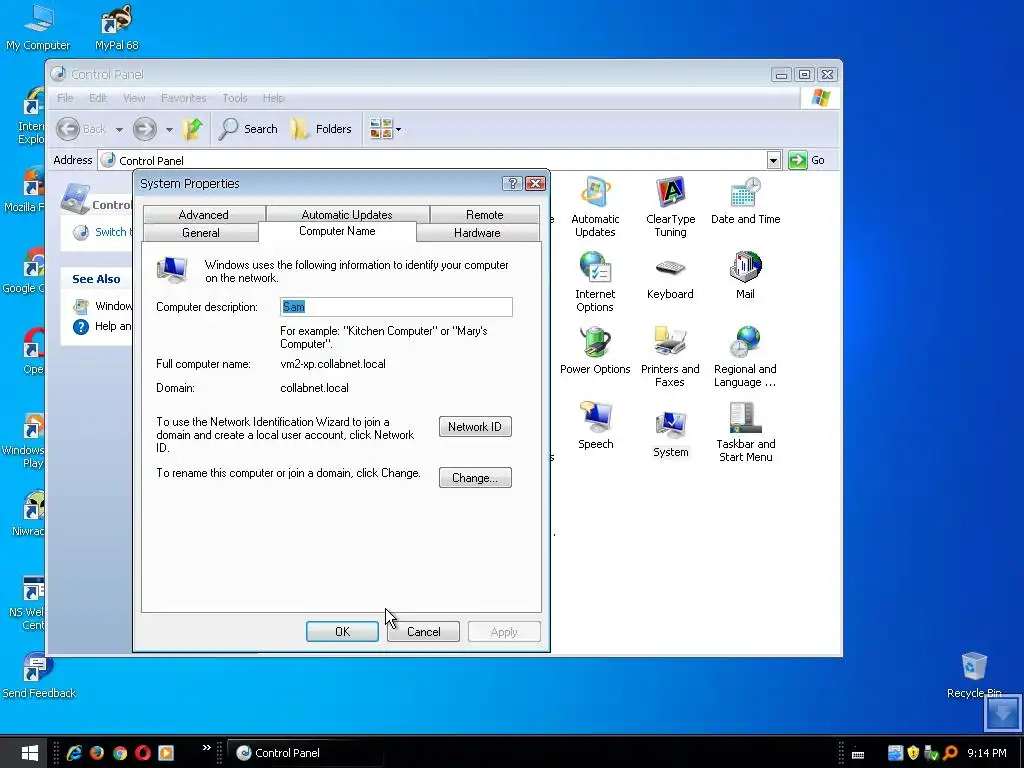Viewport: 1024px width, 768px height.
Task: Select the System icon in Control Panel
Action: click(670, 434)
